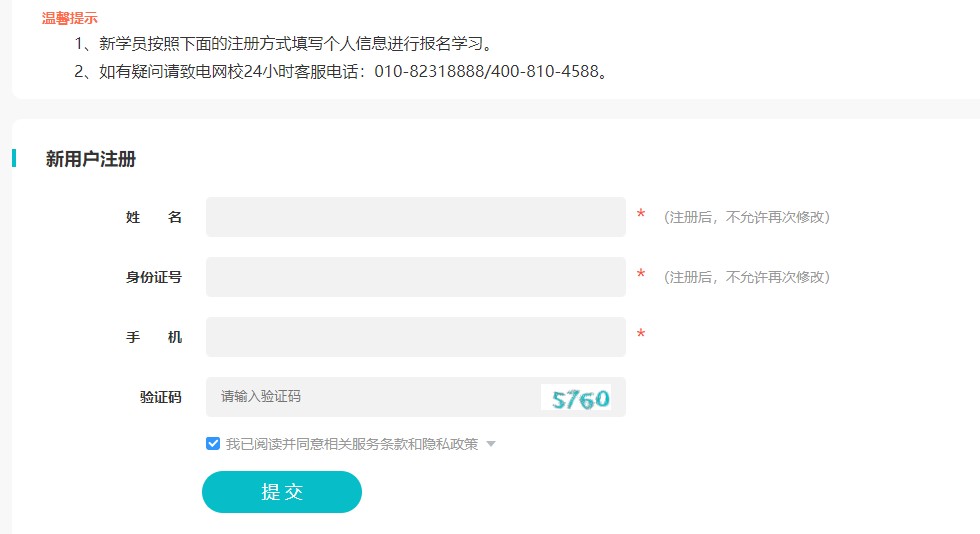Click the 姓名 name input field
This screenshot has width=980, height=534.
click(x=415, y=217)
